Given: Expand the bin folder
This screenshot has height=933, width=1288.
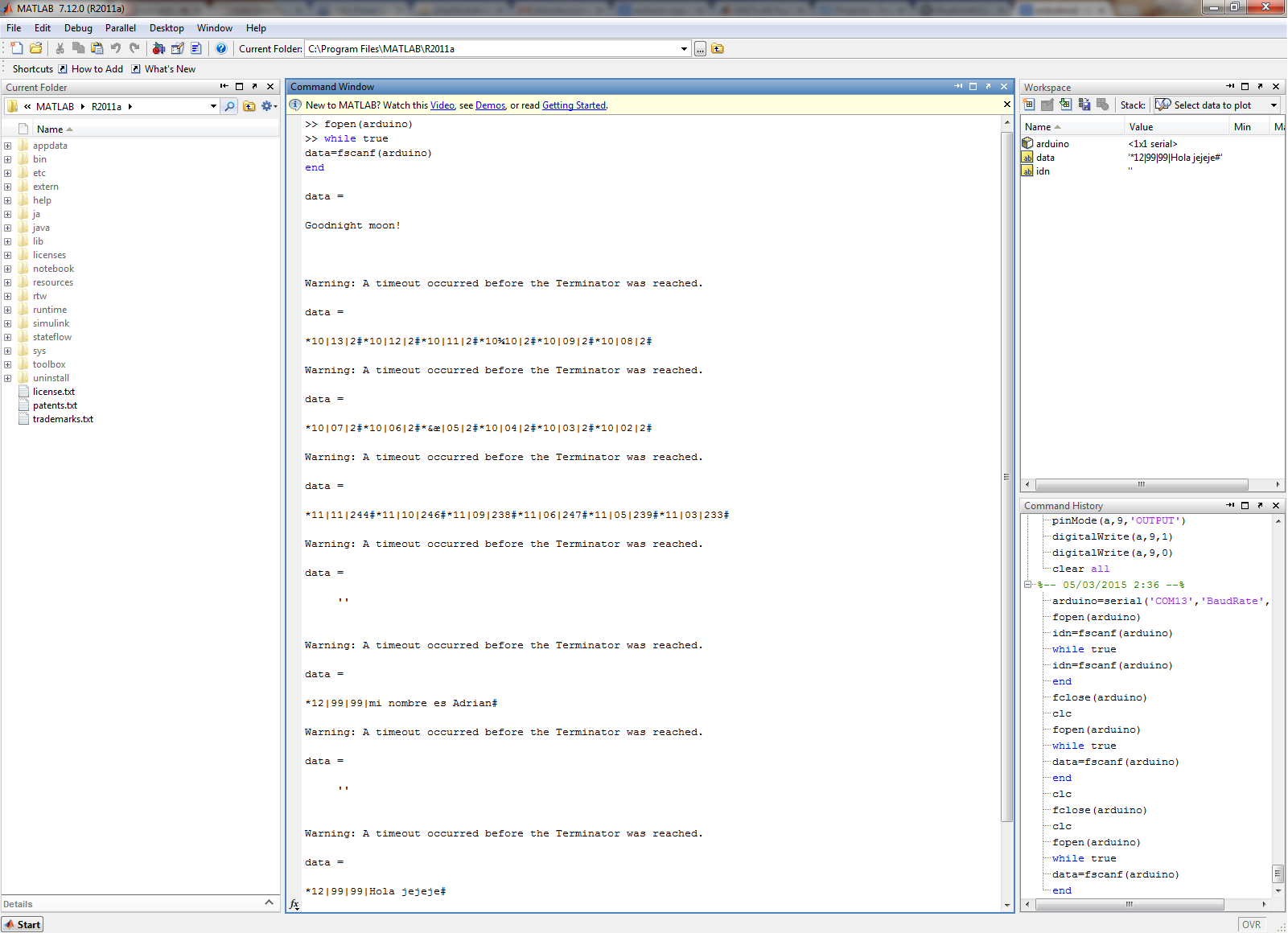Looking at the screenshot, I should coord(7,159).
